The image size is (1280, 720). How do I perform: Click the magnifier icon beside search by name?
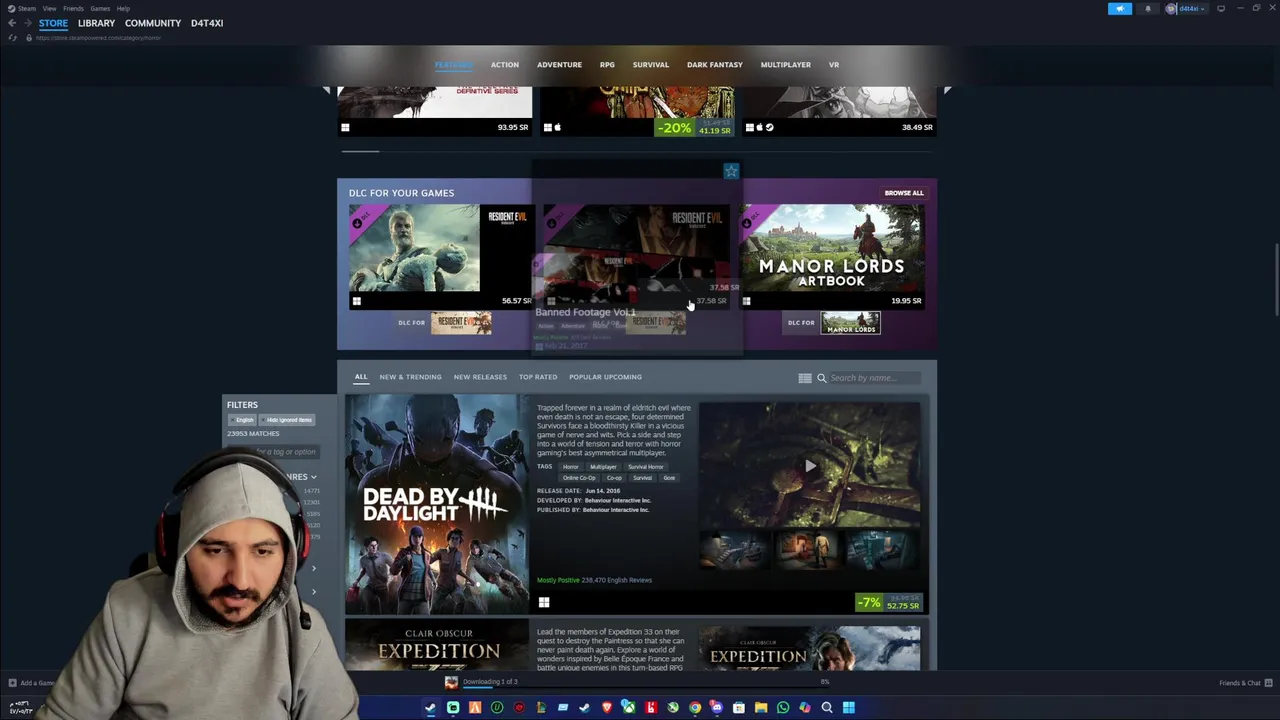822,378
